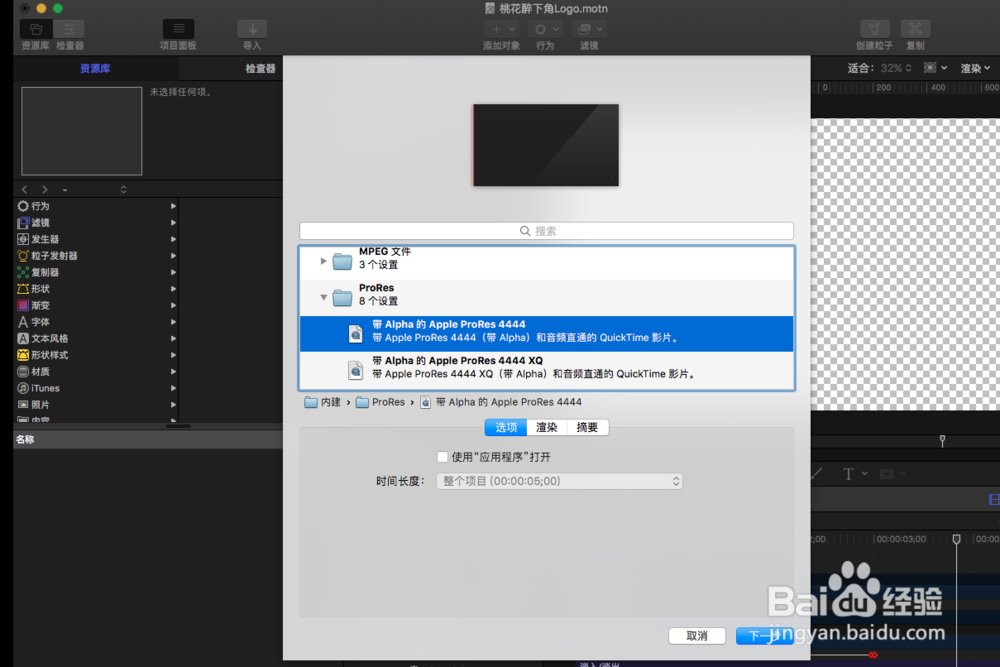Click the 下一步 next button
This screenshot has width=1000, height=667.
pos(765,636)
